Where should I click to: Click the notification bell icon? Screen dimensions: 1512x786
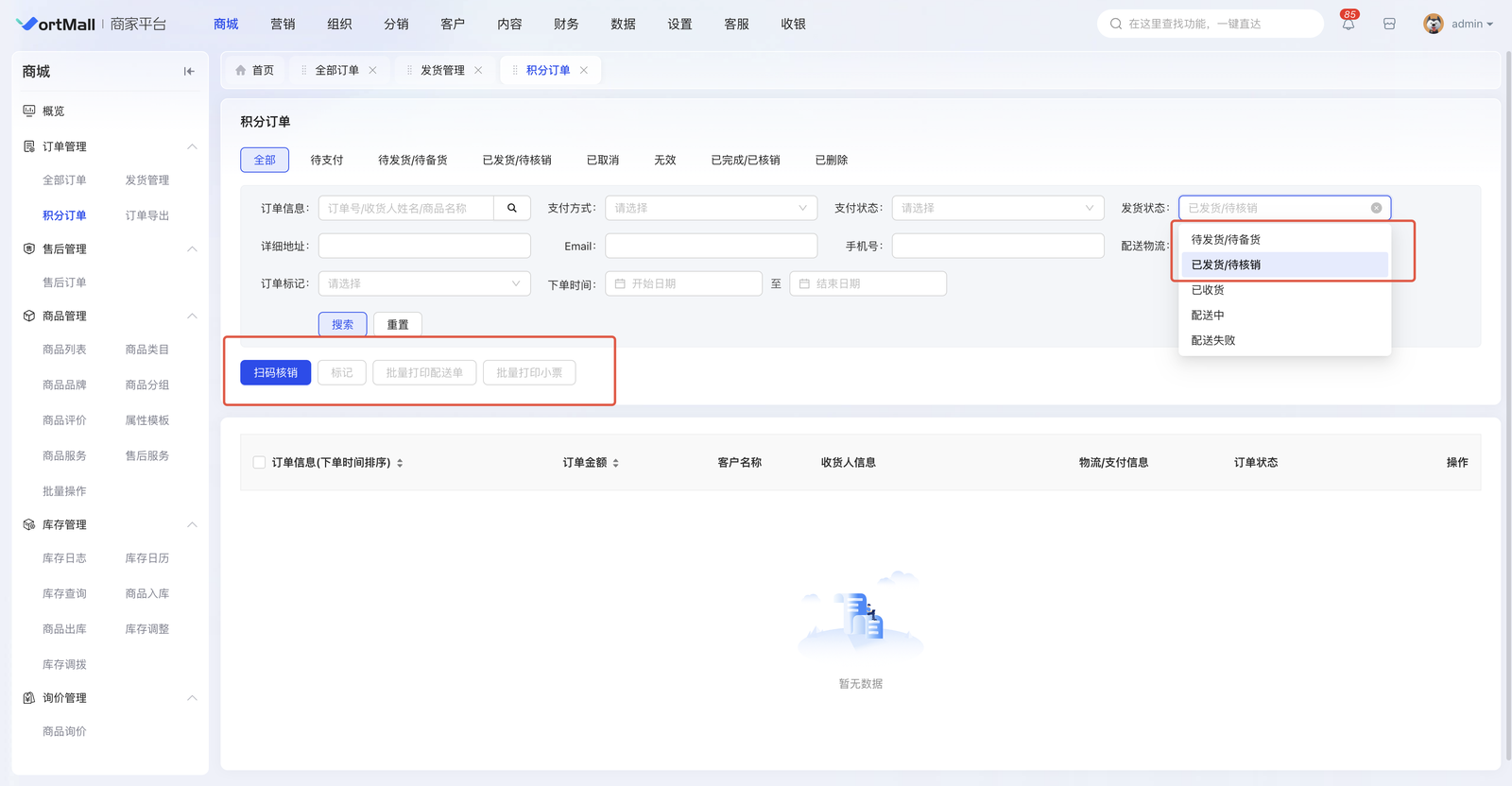coord(1348,25)
